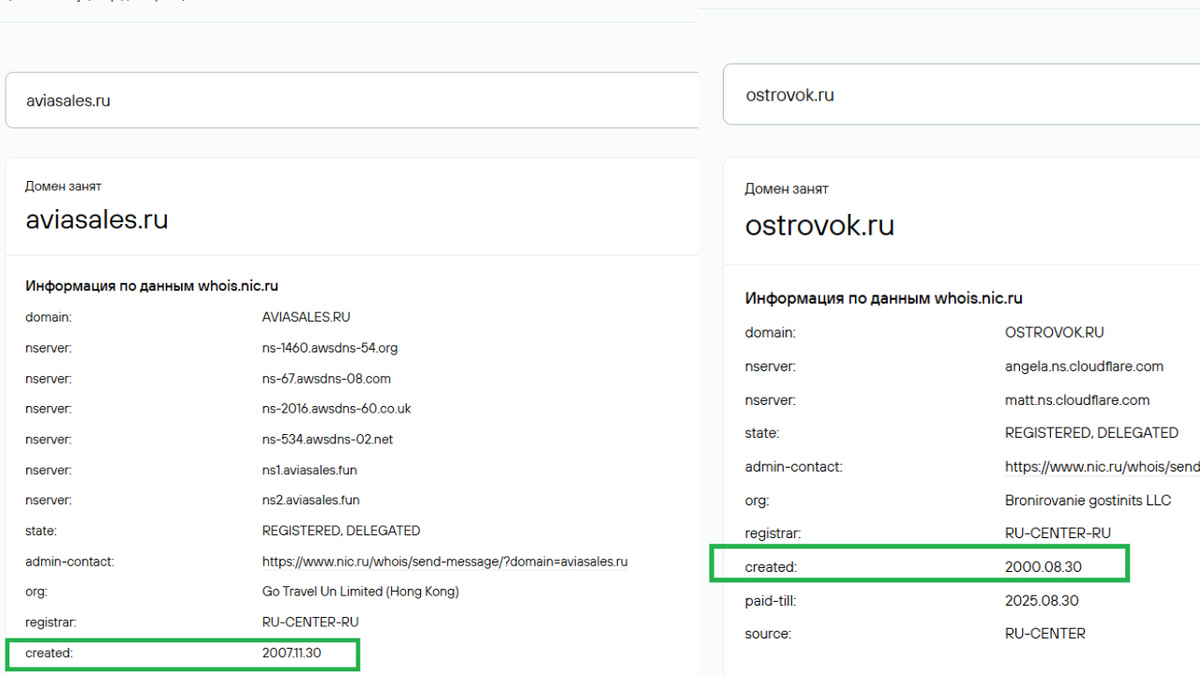The width and height of the screenshot is (1200, 675).
Task: Click created date 2000.08.30
Action: [1043, 567]
